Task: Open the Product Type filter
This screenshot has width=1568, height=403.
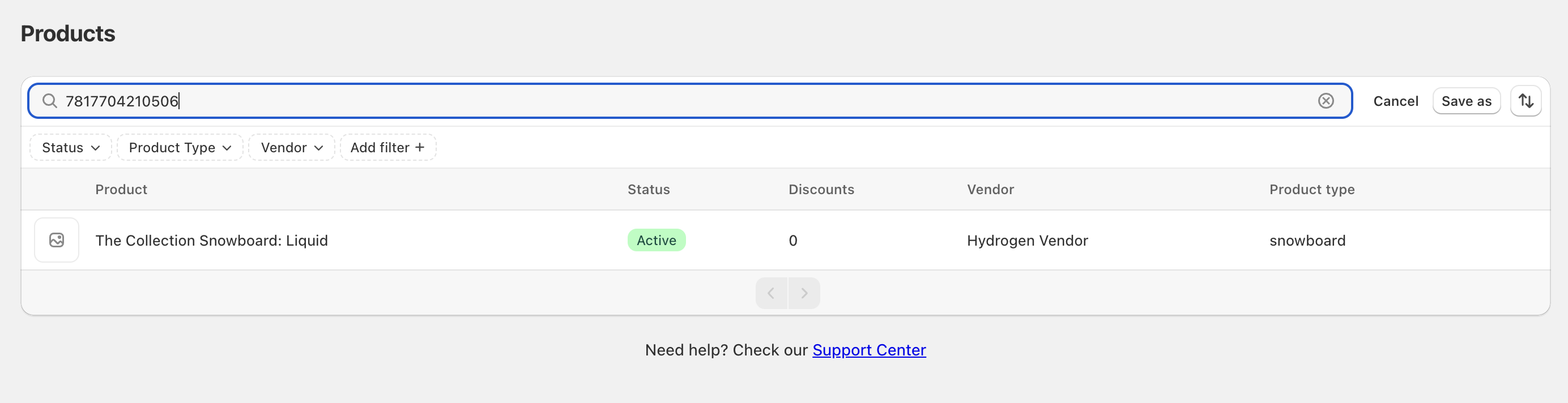Action: [x=180, y=148]
